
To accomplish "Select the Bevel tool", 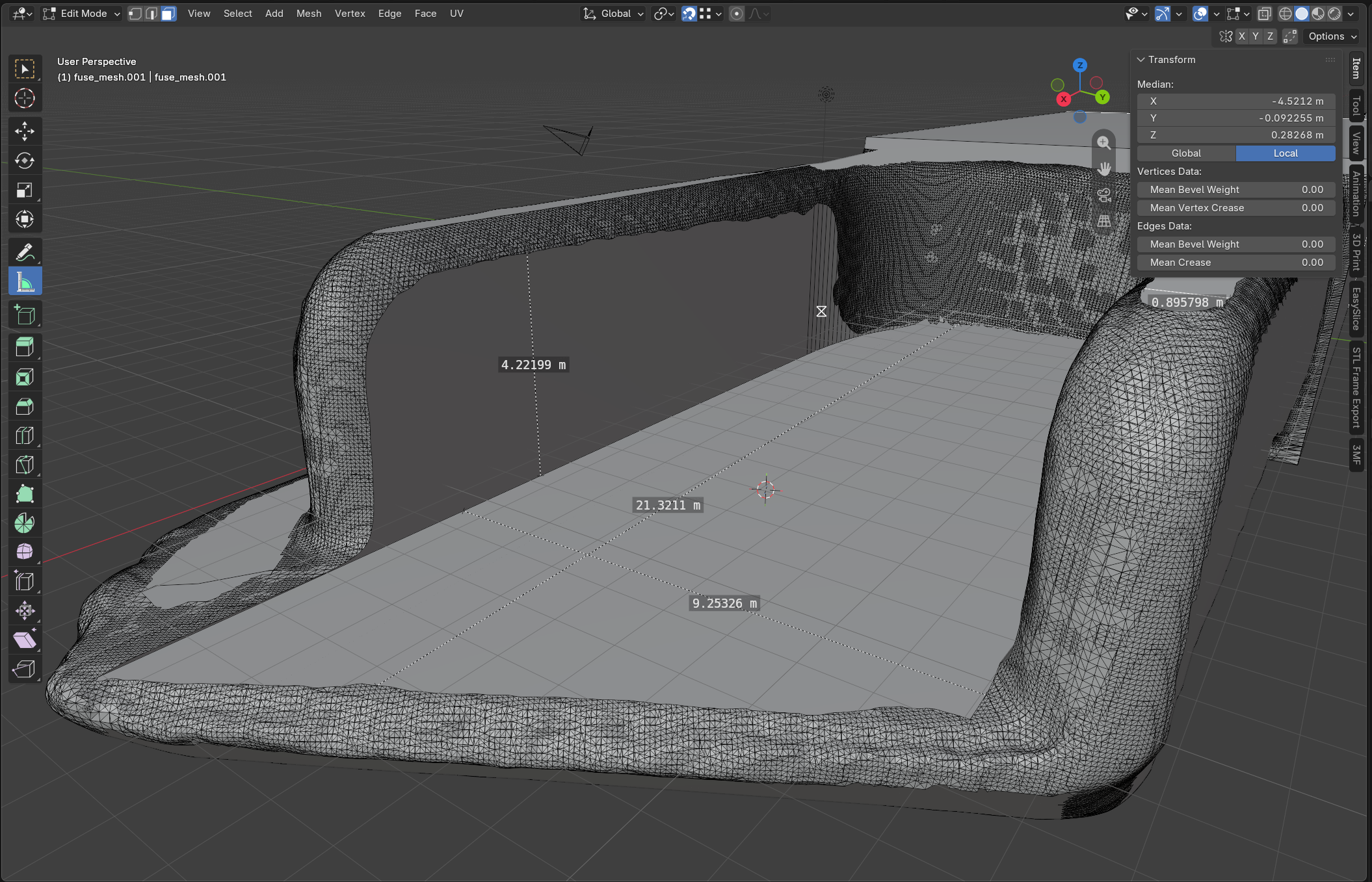I will pyautogui.click(x=25, y=406).
